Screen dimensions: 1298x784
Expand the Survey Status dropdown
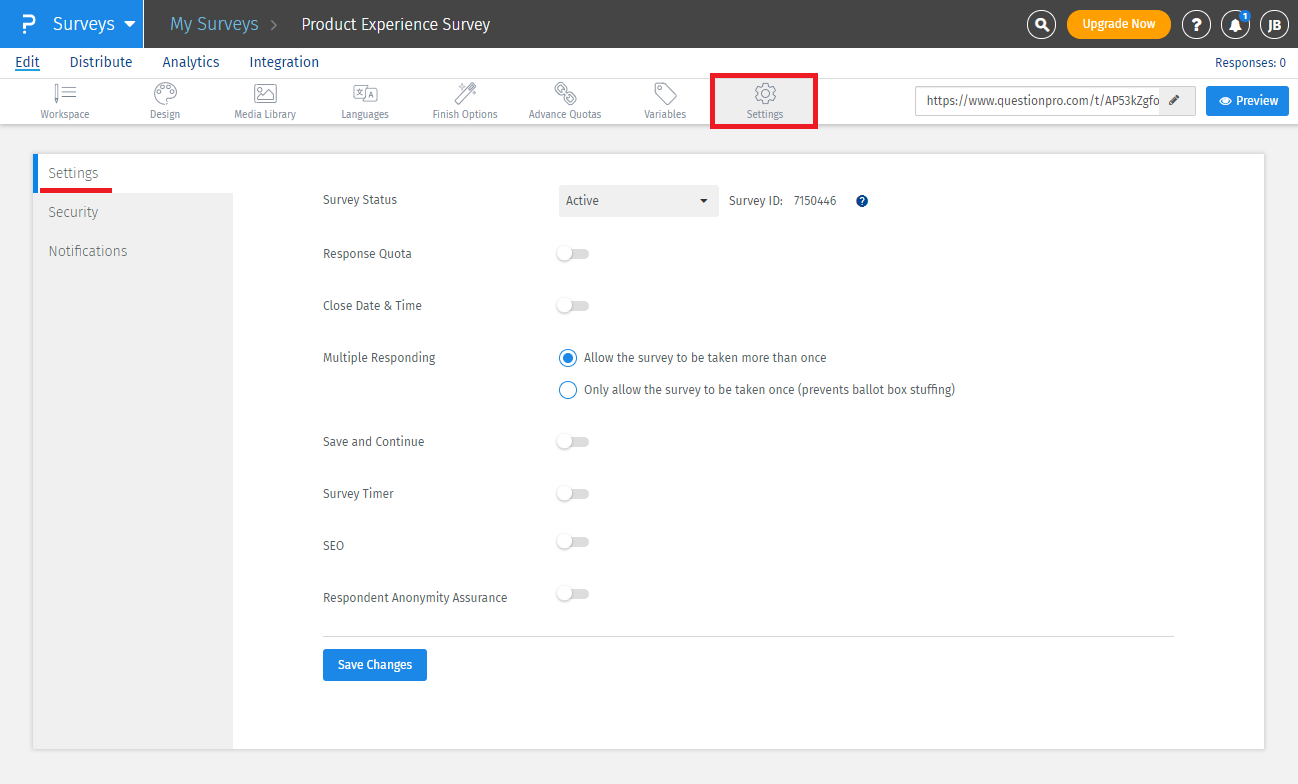(x=638, y=201)
